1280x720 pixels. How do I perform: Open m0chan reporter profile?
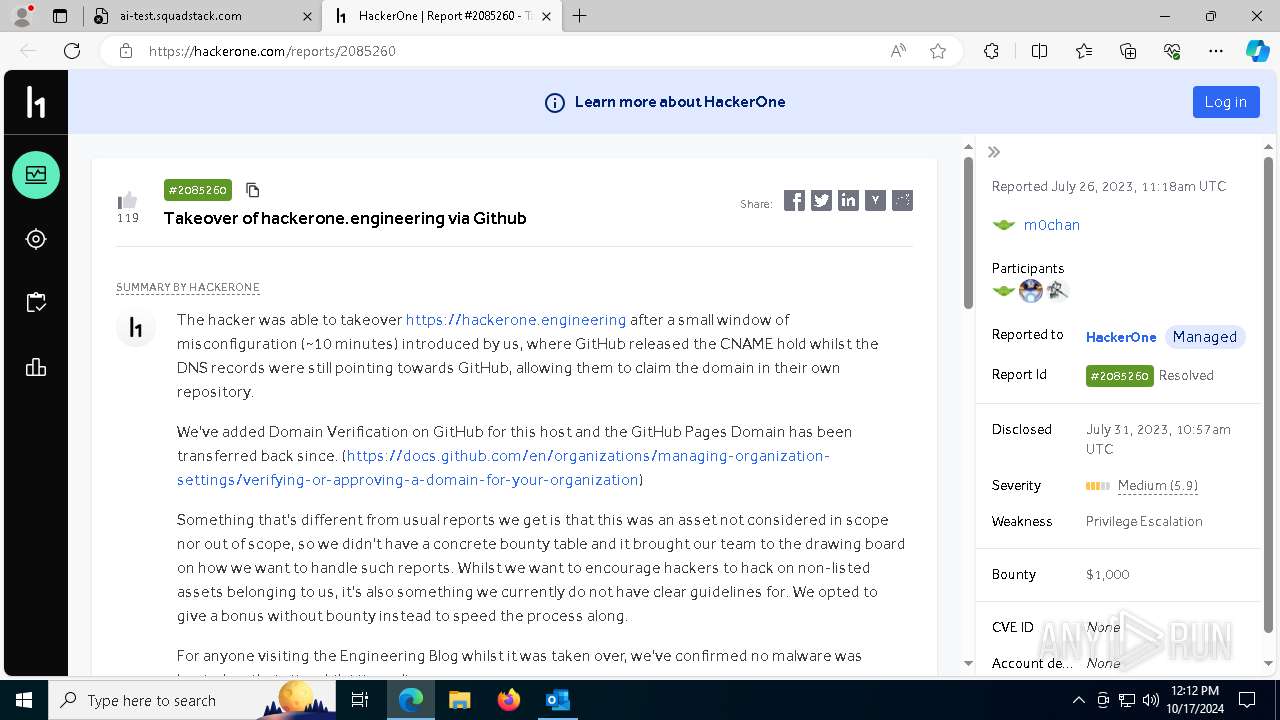pos(1051,225)
